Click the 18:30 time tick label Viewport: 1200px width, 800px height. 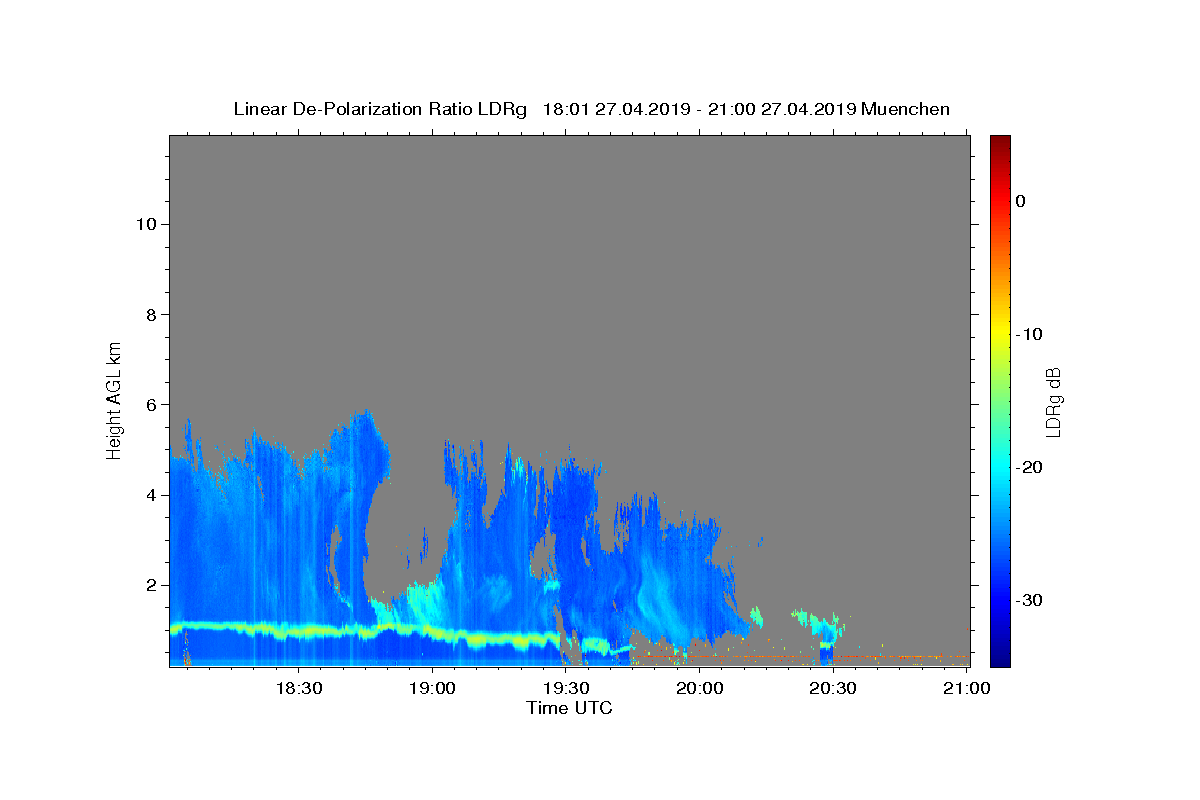pos(298,688)
